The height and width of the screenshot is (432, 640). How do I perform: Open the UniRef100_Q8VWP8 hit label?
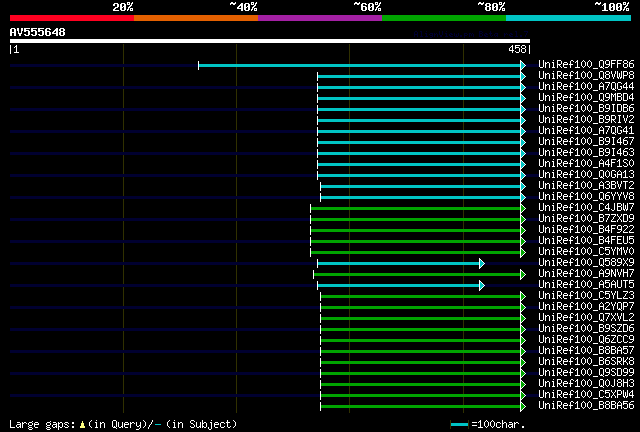click(586, 76)
